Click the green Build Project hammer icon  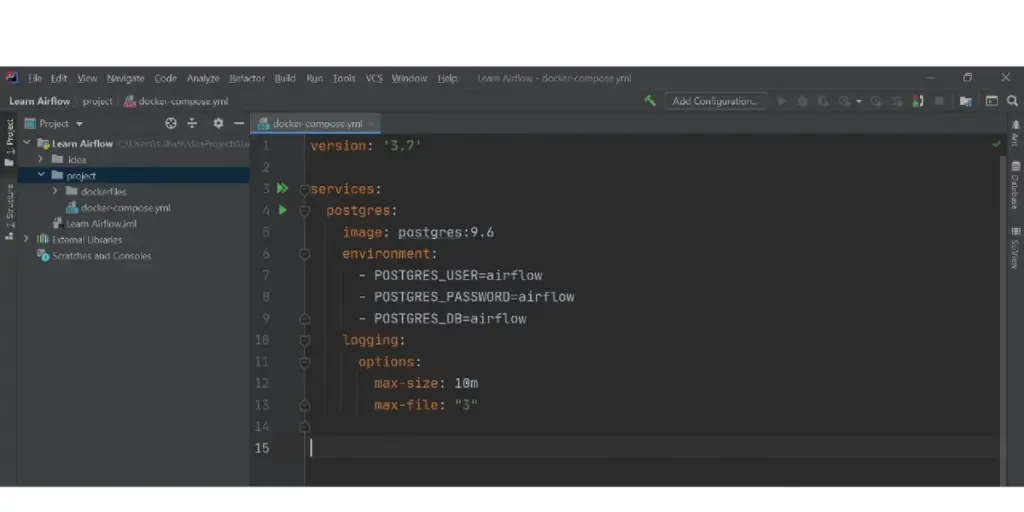pyautogui.click(x=650, y=101)
